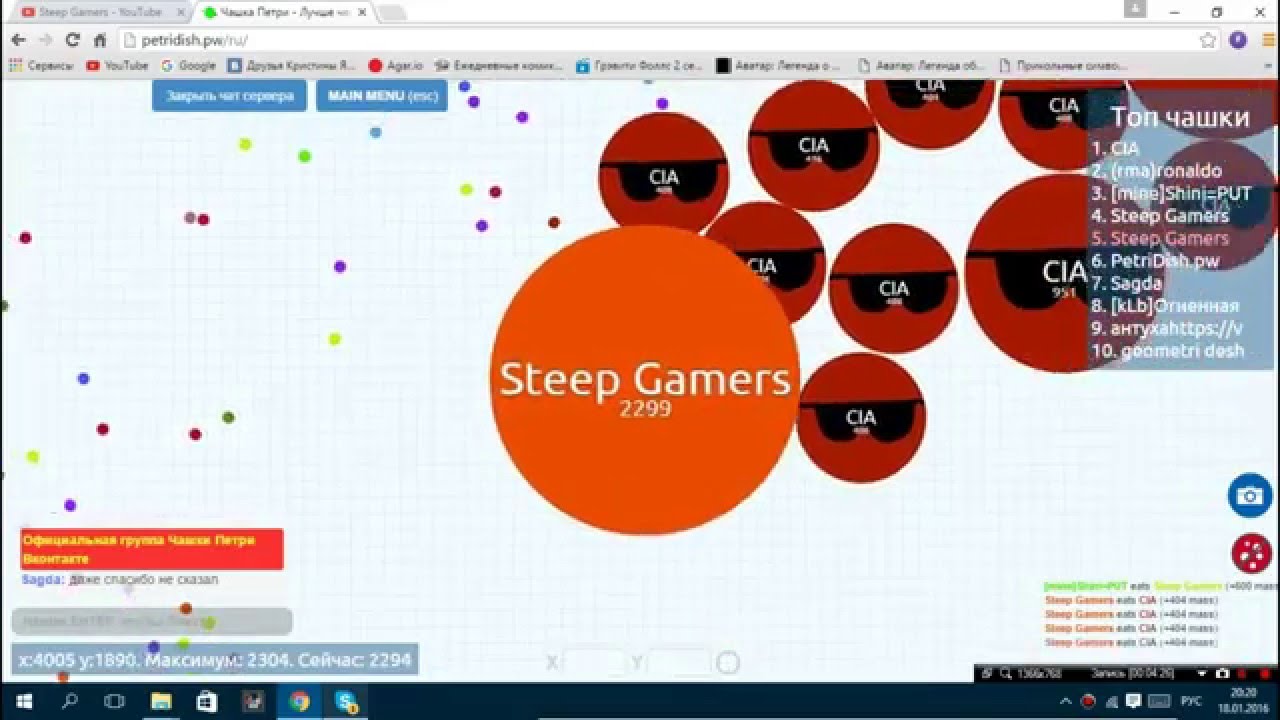The height and width of the screenshot is (720, 1280).
Task: Click leaderboard entry 1. CIA
Action: pyautogui.click(x=1115, y=148)
